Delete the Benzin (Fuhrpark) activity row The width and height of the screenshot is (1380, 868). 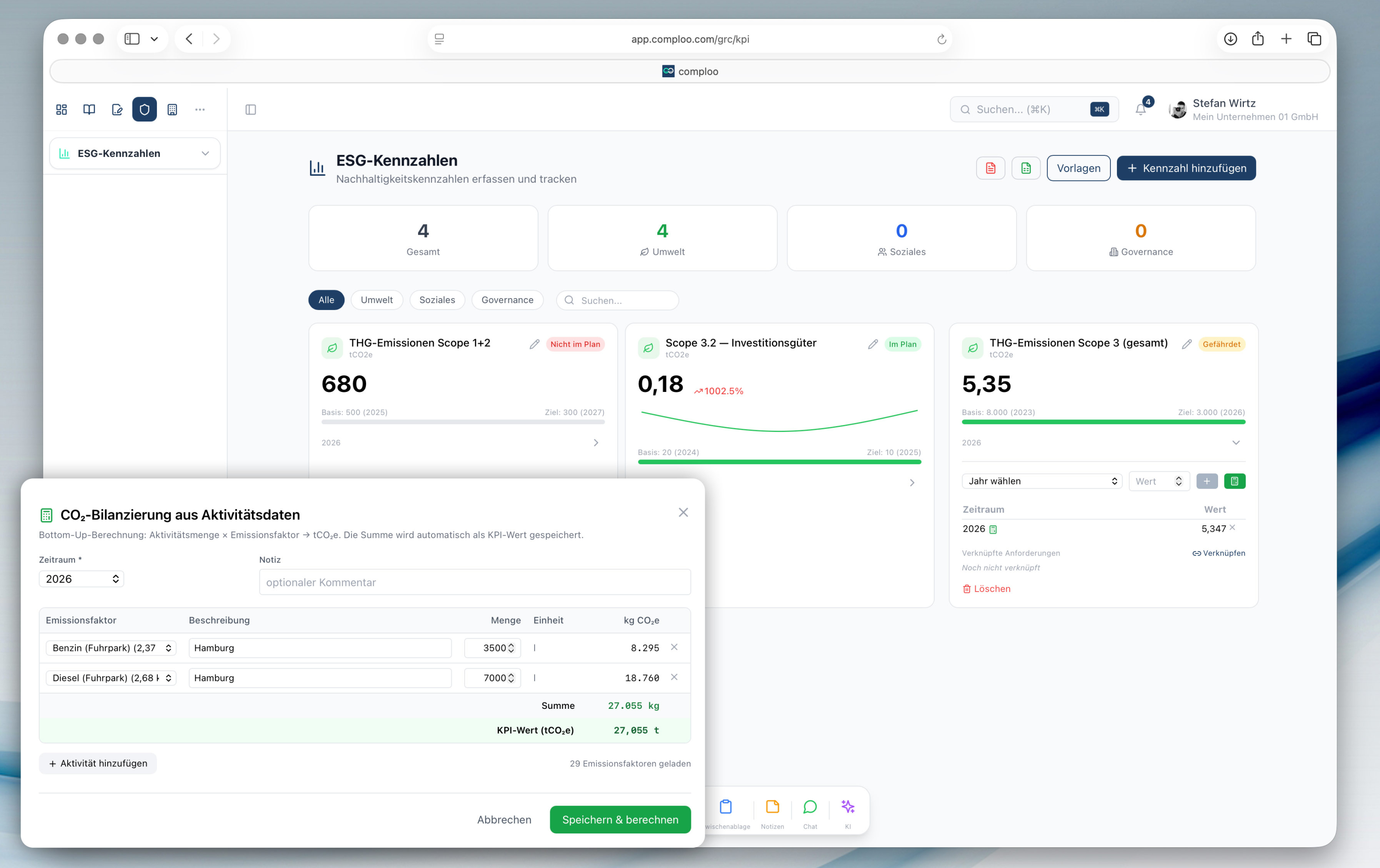[674, 647]
